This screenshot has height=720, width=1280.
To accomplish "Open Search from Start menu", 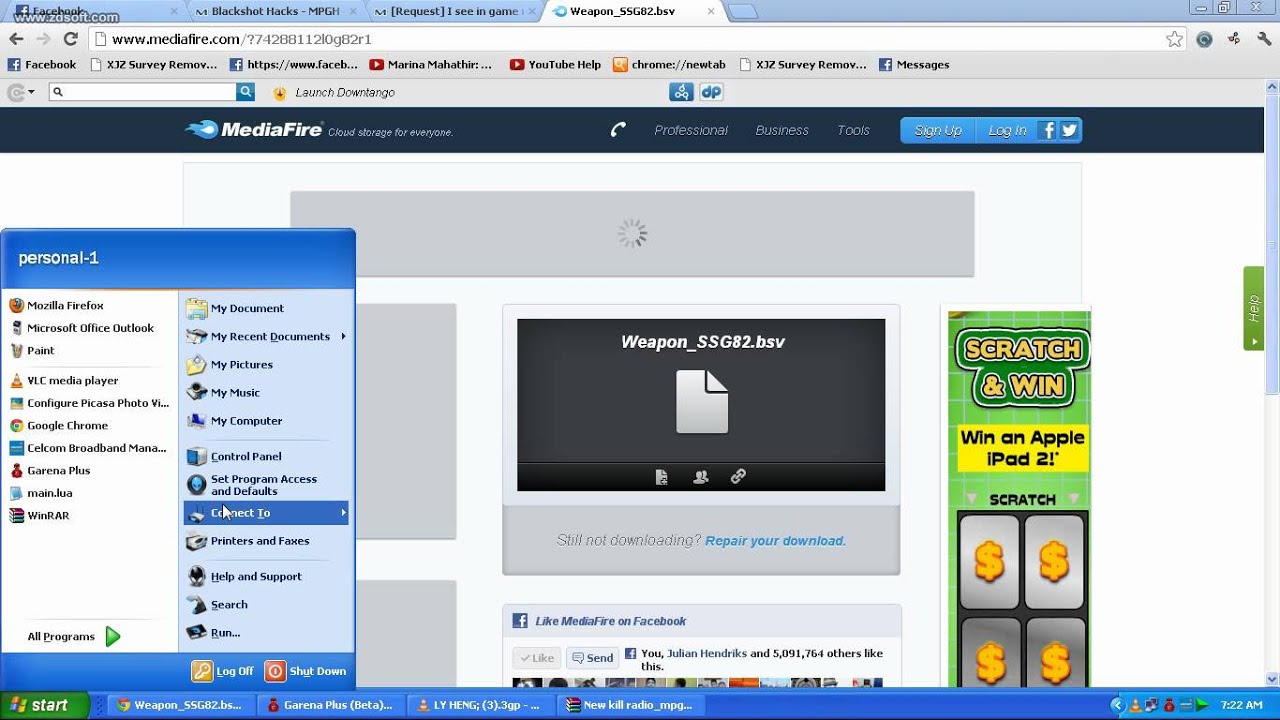I will 217,604.
